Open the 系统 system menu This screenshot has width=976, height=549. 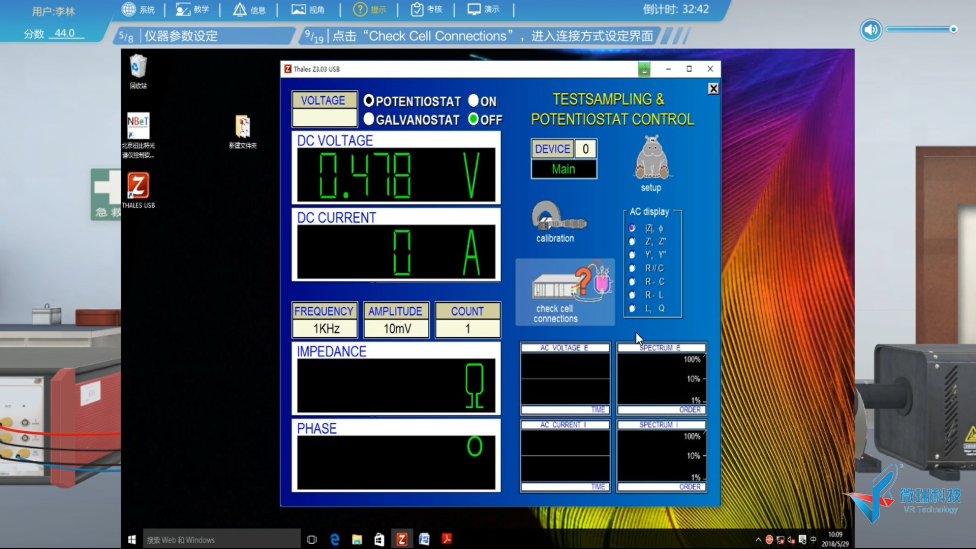(138, 9)
